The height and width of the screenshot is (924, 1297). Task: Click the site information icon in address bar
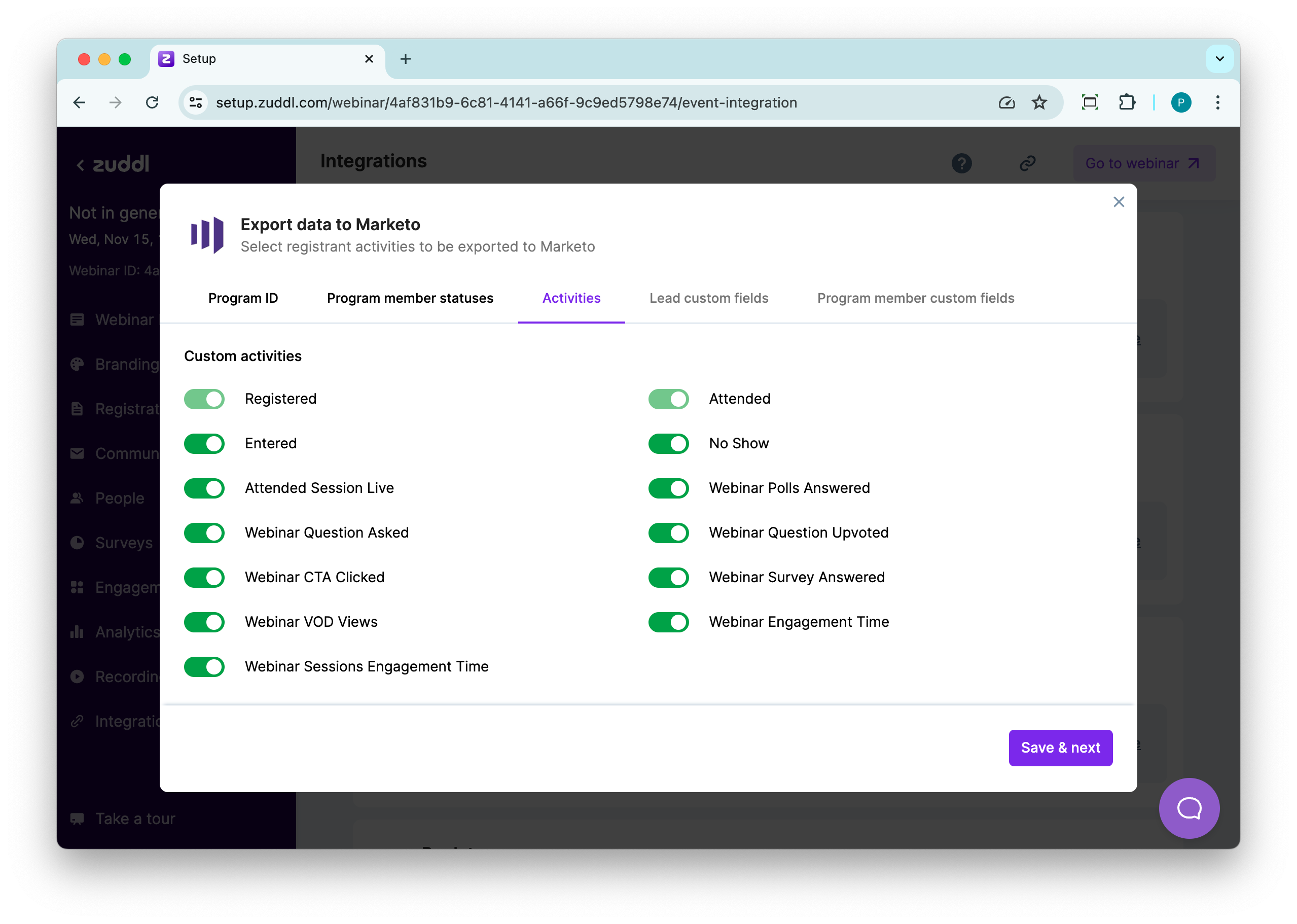196,102
